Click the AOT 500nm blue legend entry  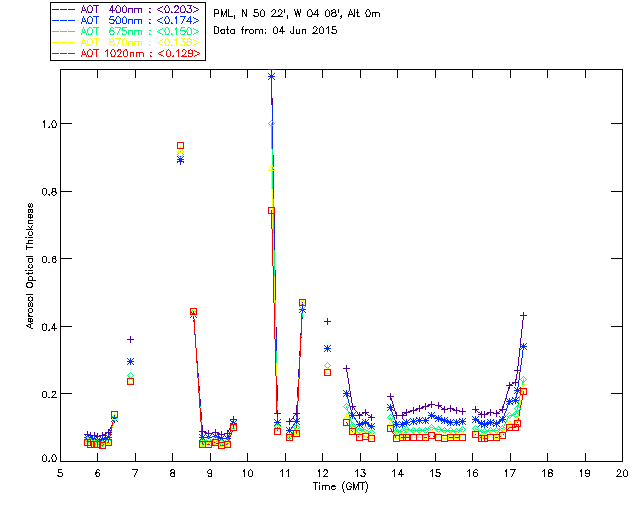coord(126,20)
